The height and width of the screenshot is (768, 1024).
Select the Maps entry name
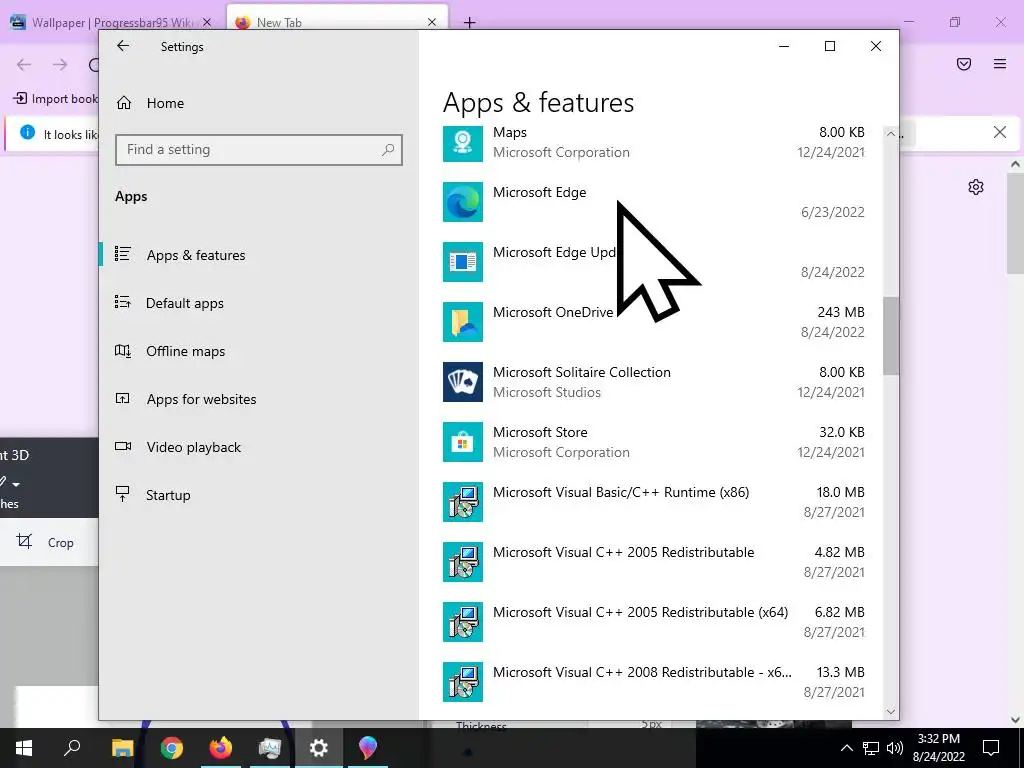(x=510, y=133)
